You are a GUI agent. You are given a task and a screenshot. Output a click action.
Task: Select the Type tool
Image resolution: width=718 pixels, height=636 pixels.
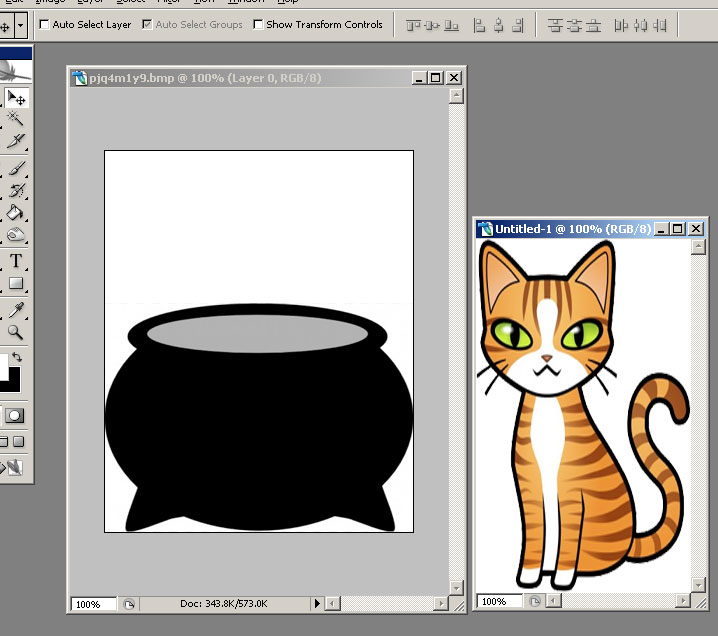[16, 261]
